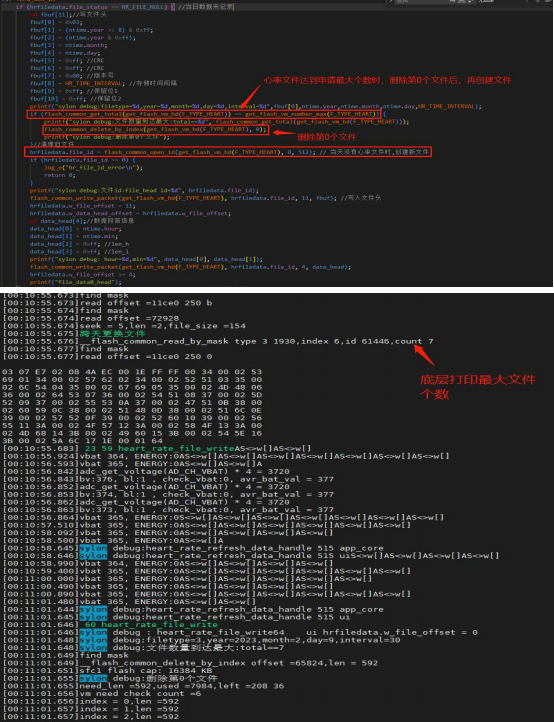Select the 'vm need check count =6' log line
Image resolution: width=554 pixels, height=722 pixels.
pyautogui.click(x=102, y=693)
